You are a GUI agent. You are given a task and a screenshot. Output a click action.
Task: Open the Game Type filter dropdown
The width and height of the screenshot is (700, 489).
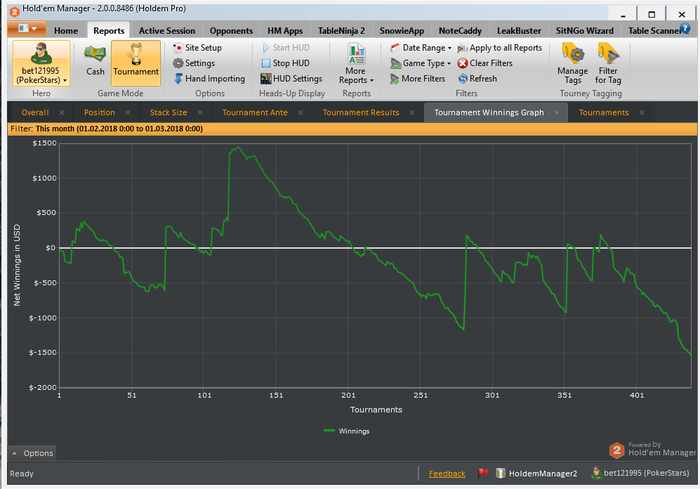pyautogui.click(x=421, y=63)
